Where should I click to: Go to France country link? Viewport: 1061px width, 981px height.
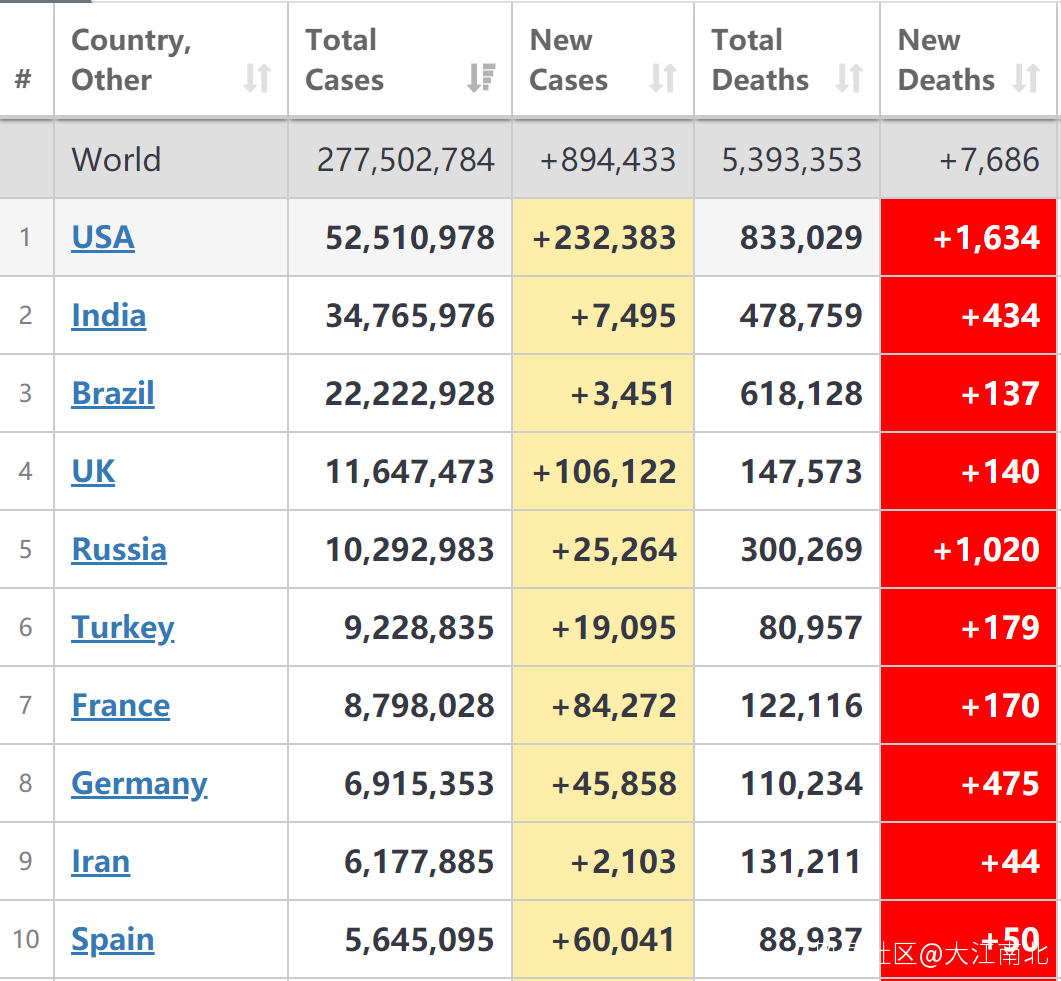(x=121, y=705)
